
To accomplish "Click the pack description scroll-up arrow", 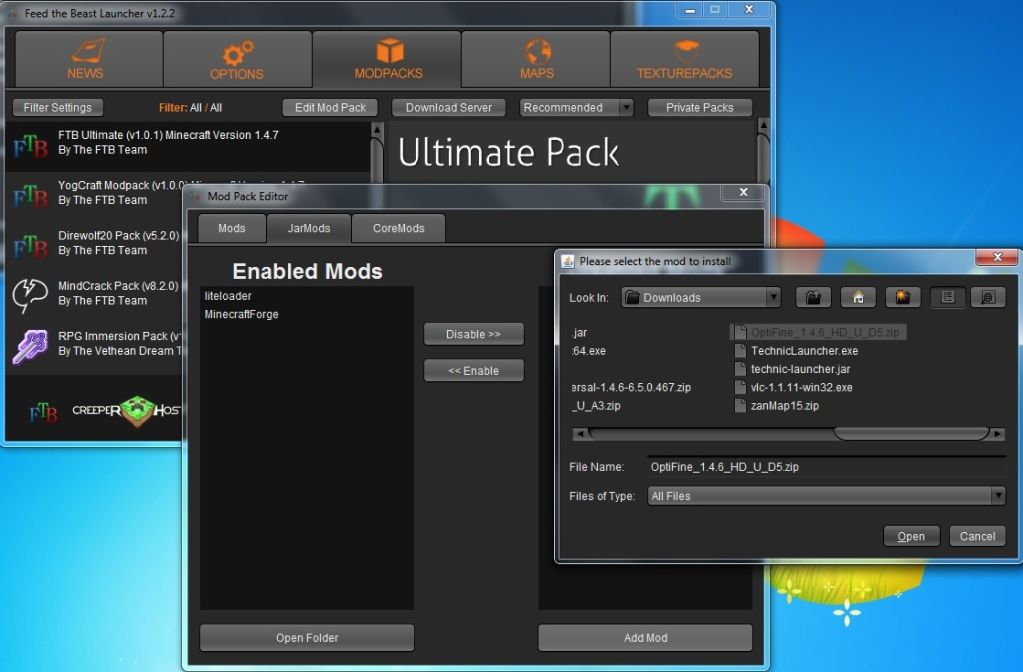I will (763, 125).
